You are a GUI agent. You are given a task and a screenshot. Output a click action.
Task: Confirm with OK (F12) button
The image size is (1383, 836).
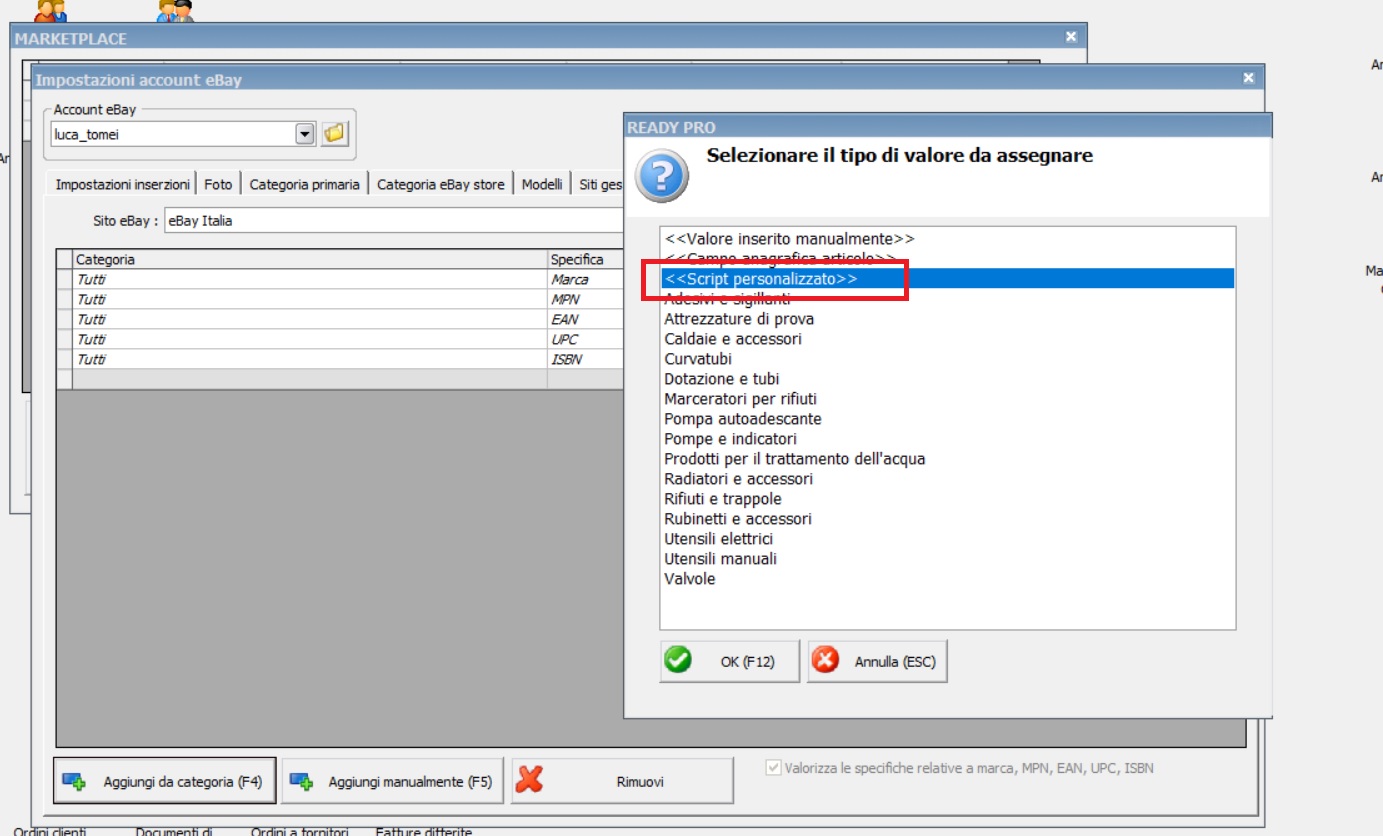[730, 661]
